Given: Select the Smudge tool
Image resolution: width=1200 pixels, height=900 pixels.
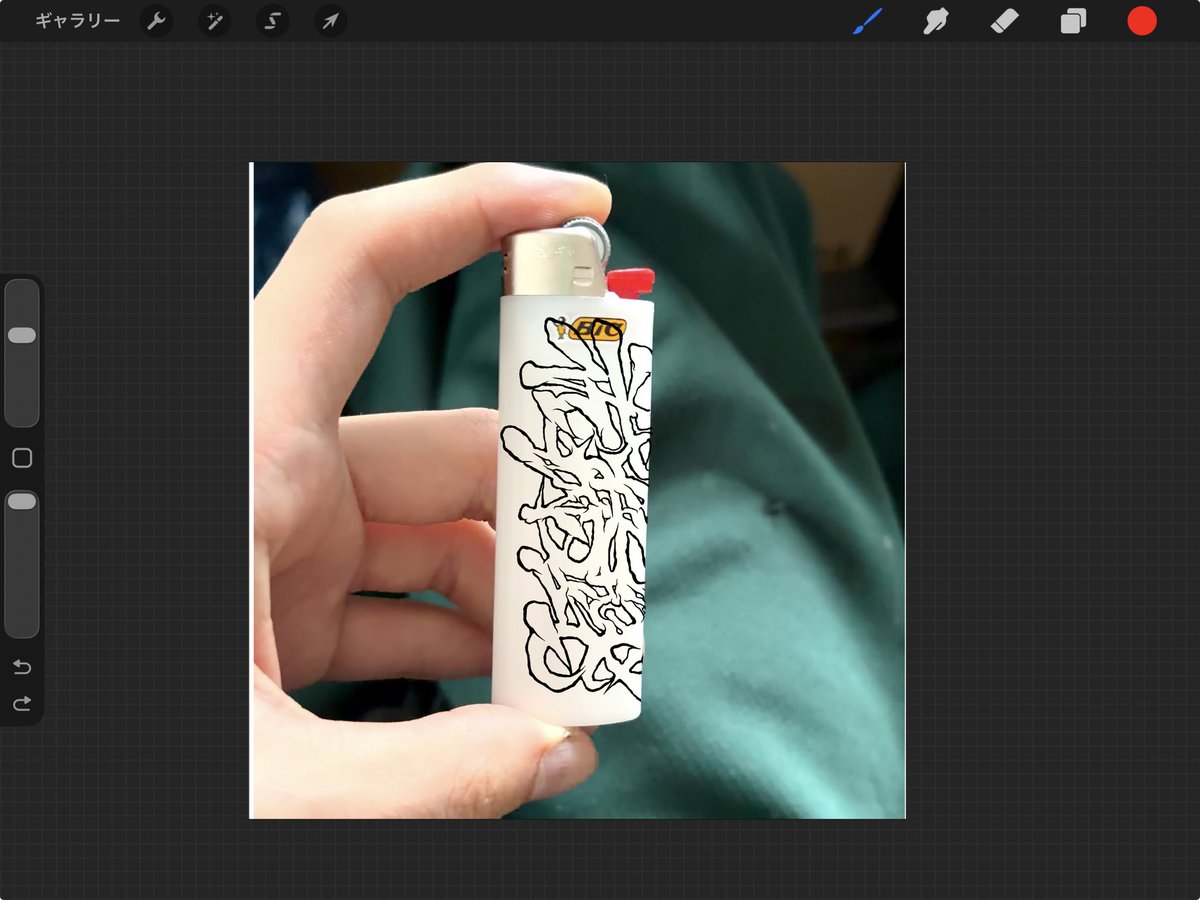Looking at the screenshot, I should 935,21.
